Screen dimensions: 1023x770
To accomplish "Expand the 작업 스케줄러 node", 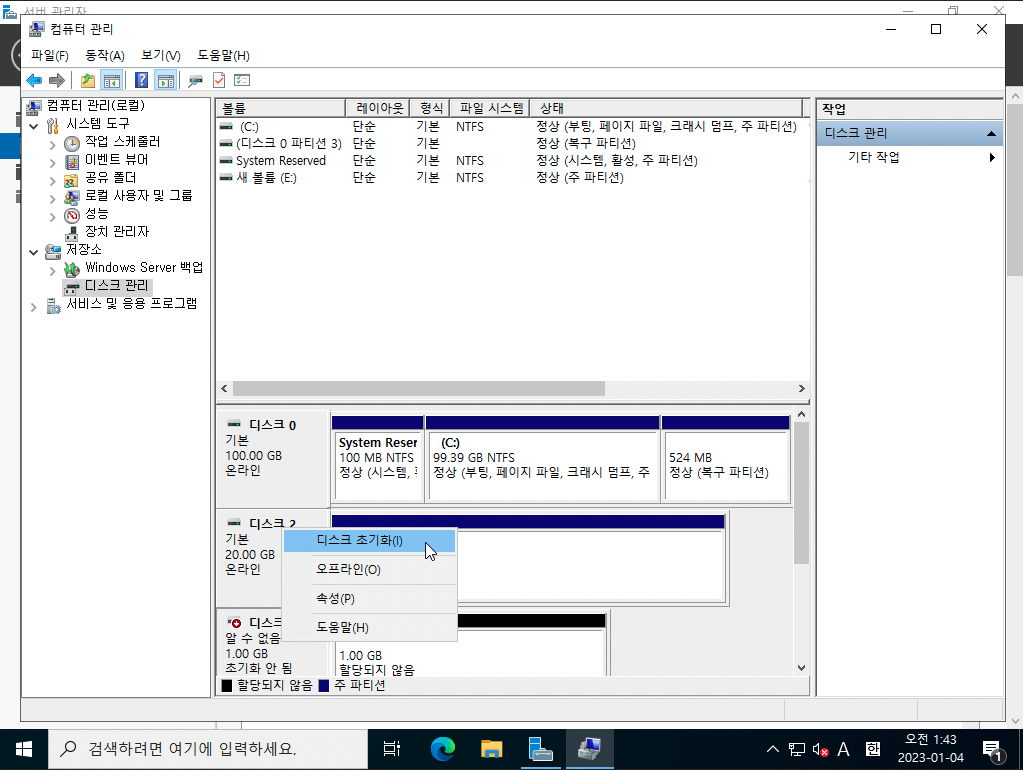I will click(52, 145).
